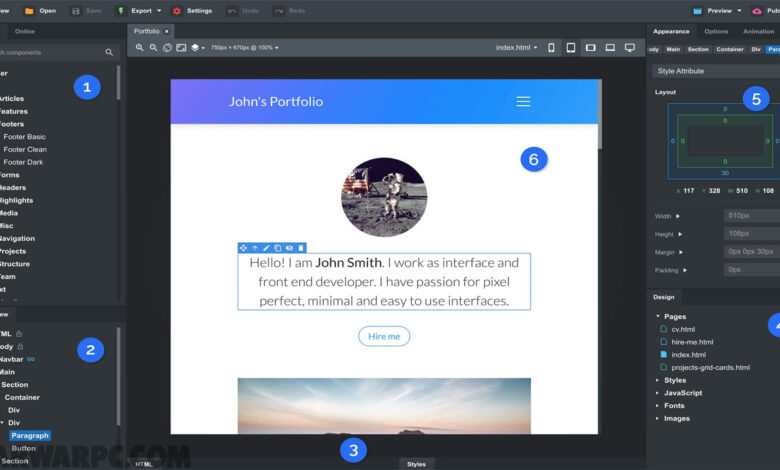Expand the Height property options

680,234
